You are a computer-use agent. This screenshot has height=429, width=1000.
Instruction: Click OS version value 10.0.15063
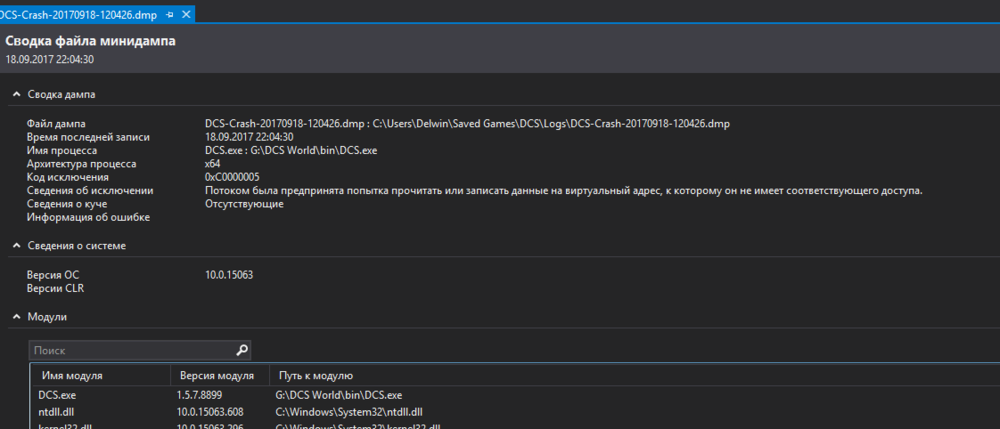229,275
